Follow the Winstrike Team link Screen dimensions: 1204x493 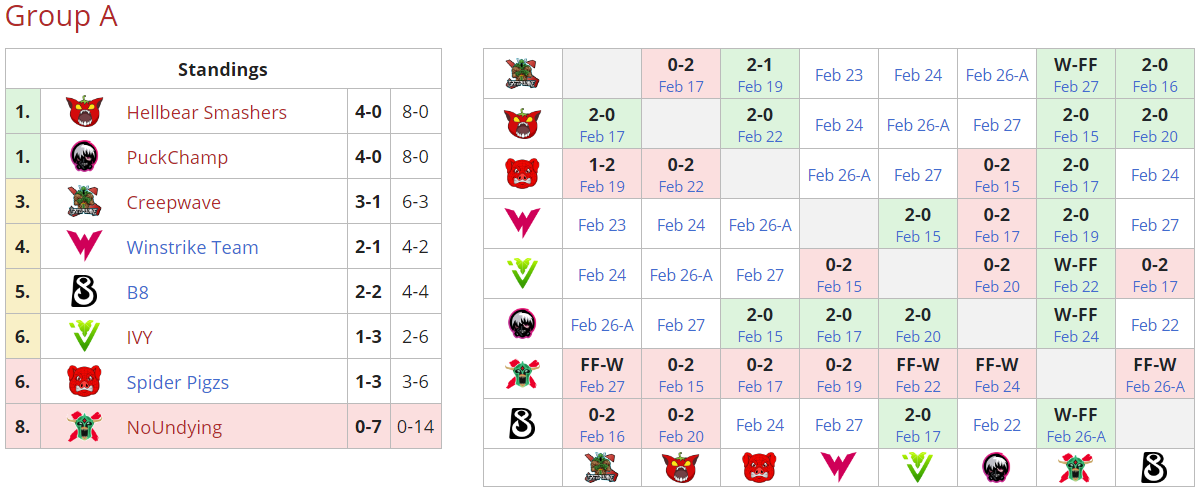[x=192, y=247]
